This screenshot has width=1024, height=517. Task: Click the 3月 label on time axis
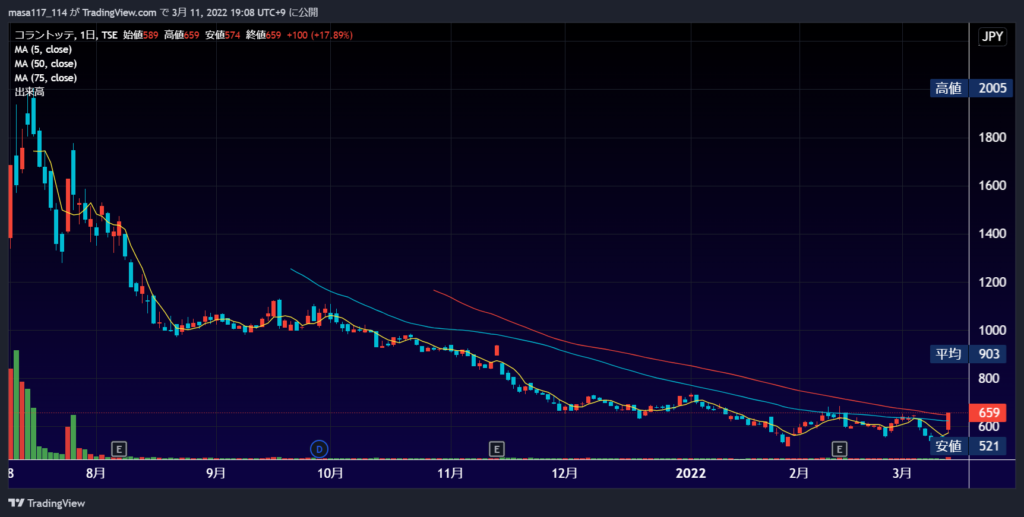(901, 473)
